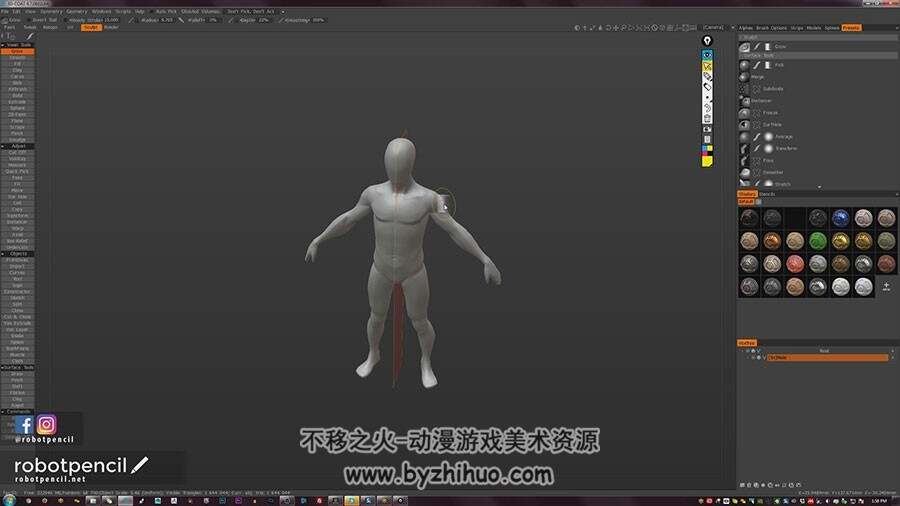900x506 pixels.
Task: Open the Camera dropdown
Action: click(719, 28)
